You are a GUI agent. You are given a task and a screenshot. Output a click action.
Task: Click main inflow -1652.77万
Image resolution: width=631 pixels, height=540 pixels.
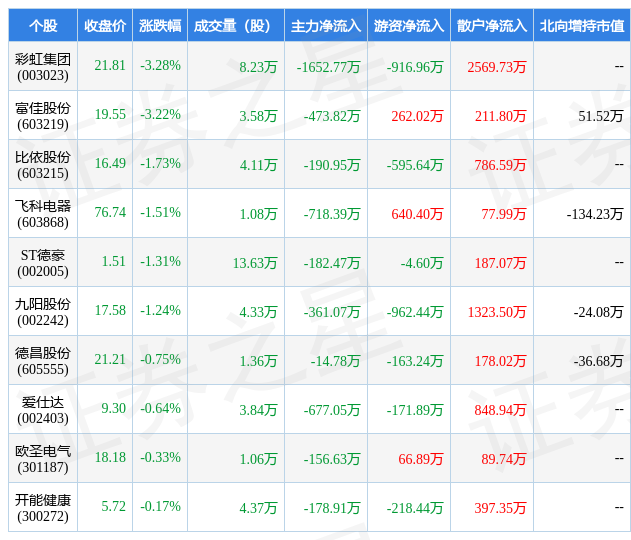click(328, 67)
